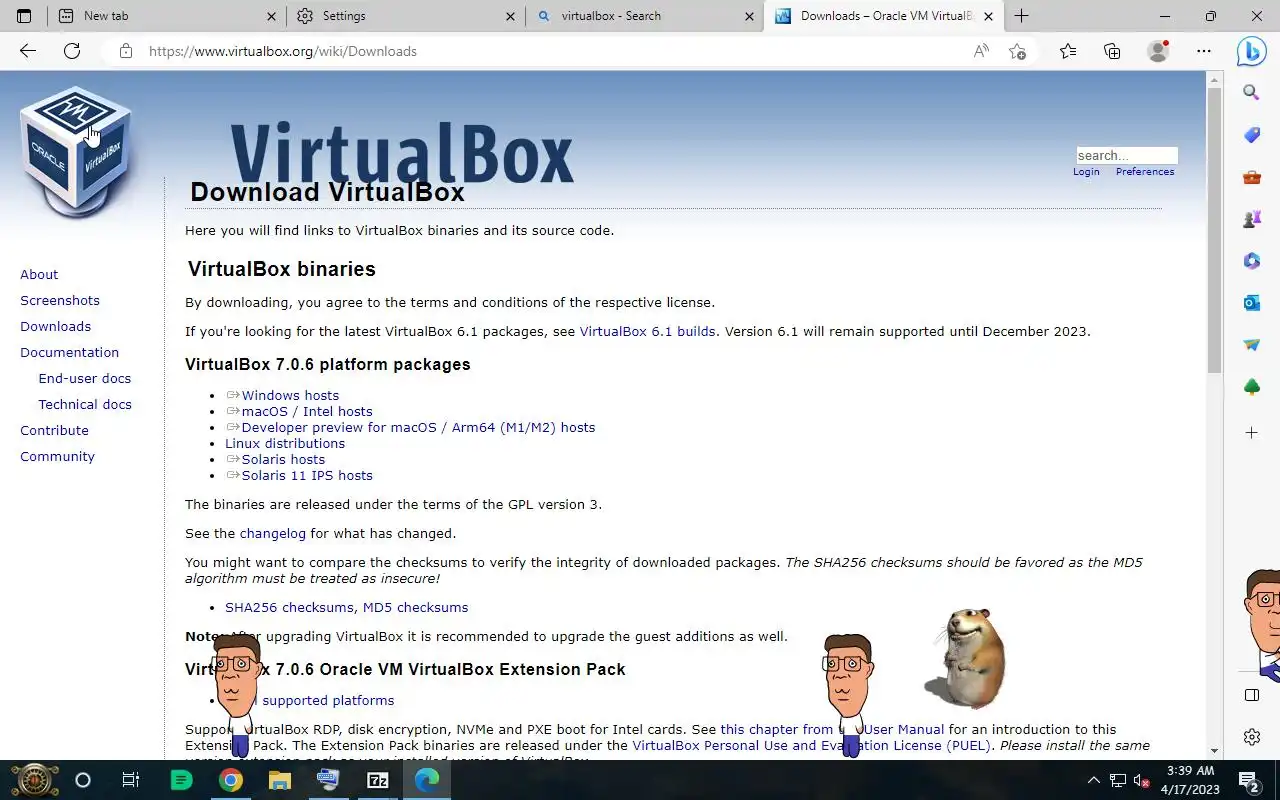
Task: Add this page to favorites
Action: pyautogui.click(x=1017, y=51)
